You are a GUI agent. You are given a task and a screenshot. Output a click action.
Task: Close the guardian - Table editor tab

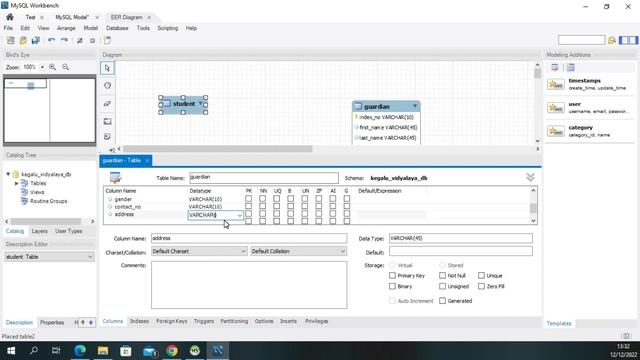pos(147,160)
